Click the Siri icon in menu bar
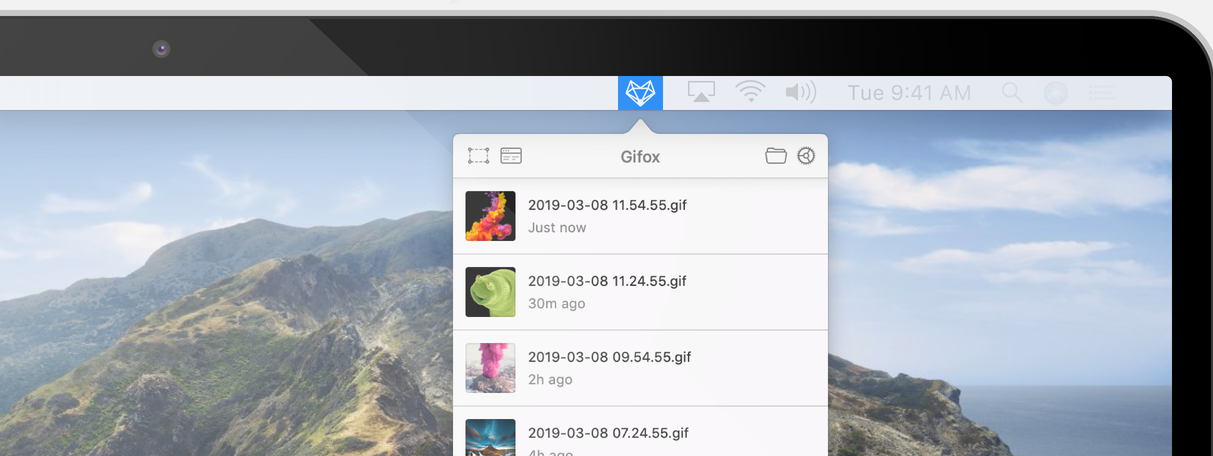This screenshot has width=1213, height=456. (x=1055, y=93)
